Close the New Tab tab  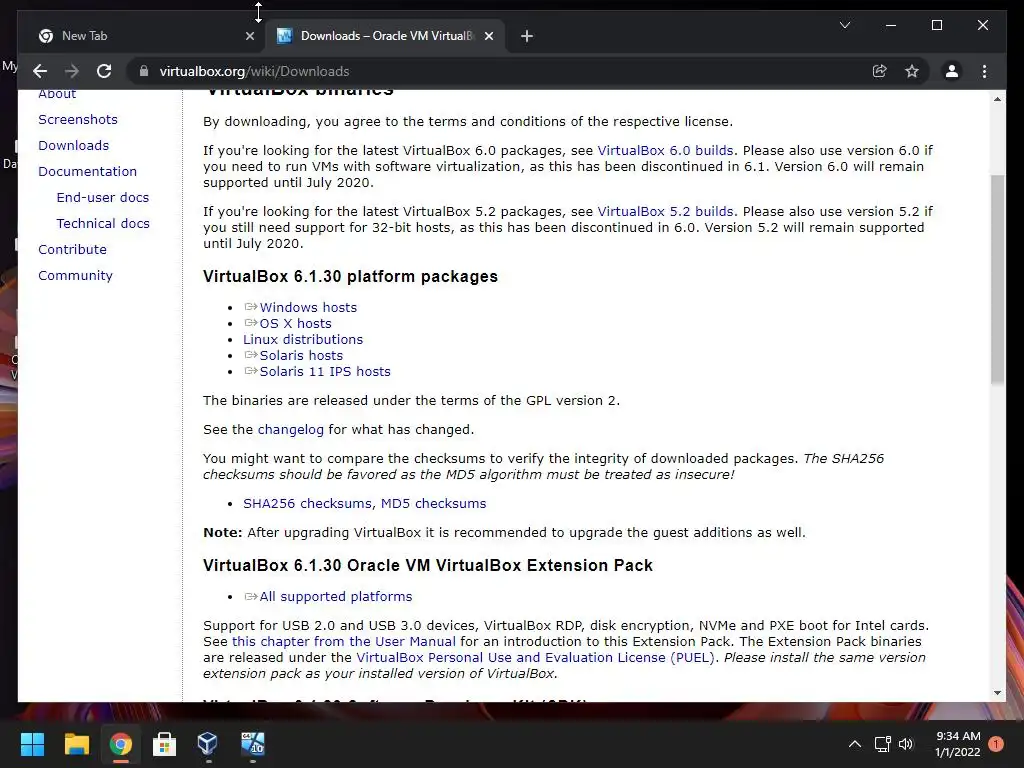[x=249, y=36]
